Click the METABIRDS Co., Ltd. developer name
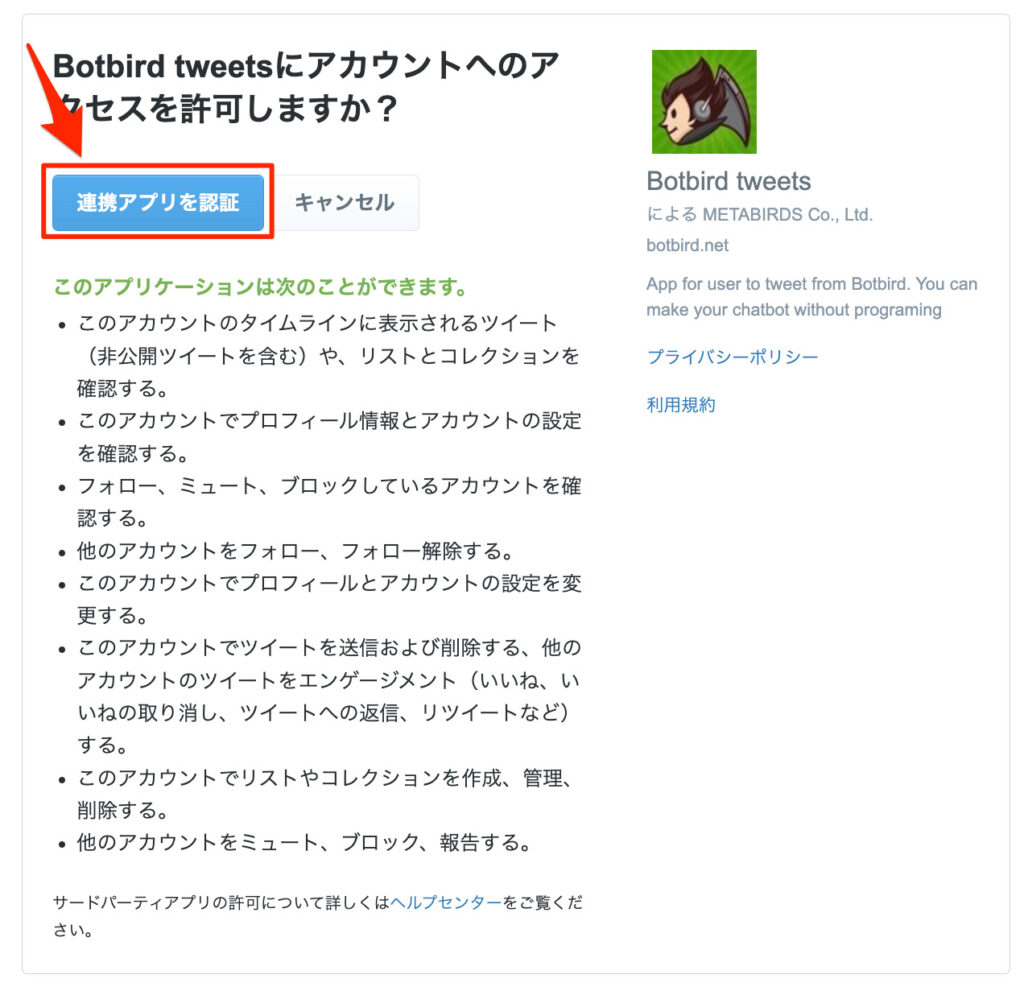This screenshot has width=1024, height=987. 788,215
